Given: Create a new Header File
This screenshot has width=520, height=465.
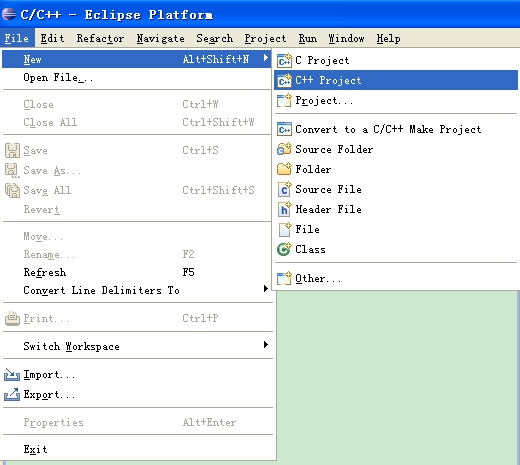Looking at the screenshot, I should 396,209.
